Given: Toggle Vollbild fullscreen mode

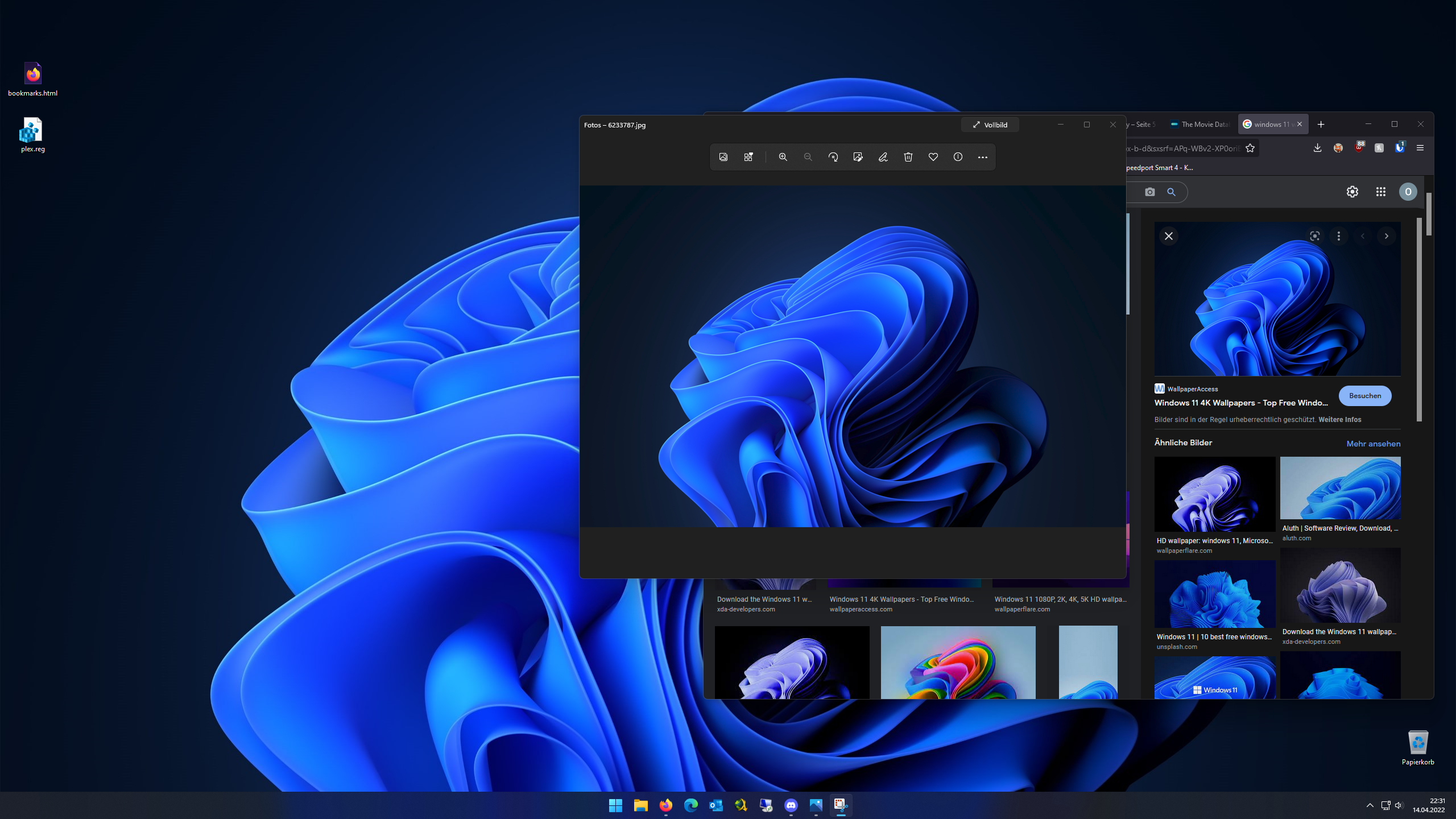Looking at the screenshot, I should [990, 125].
